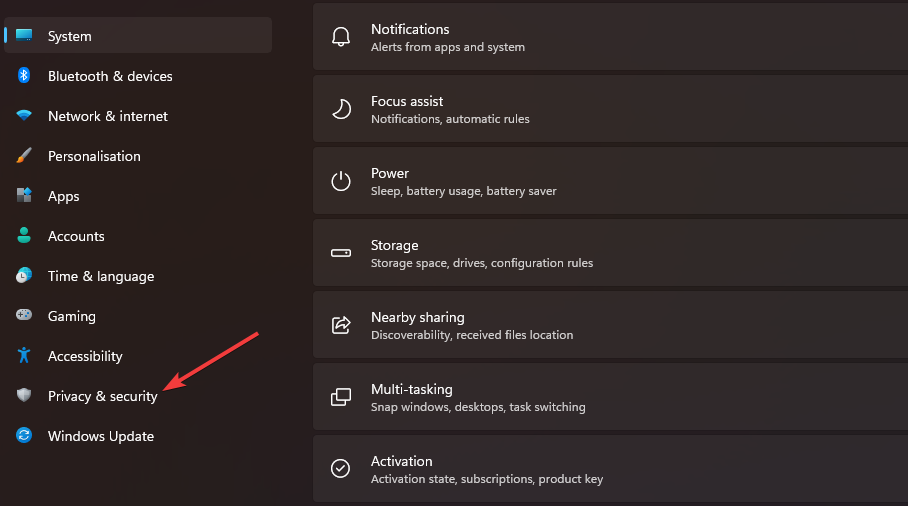Click the Personalisation paintbrush icon

(24, 156)
